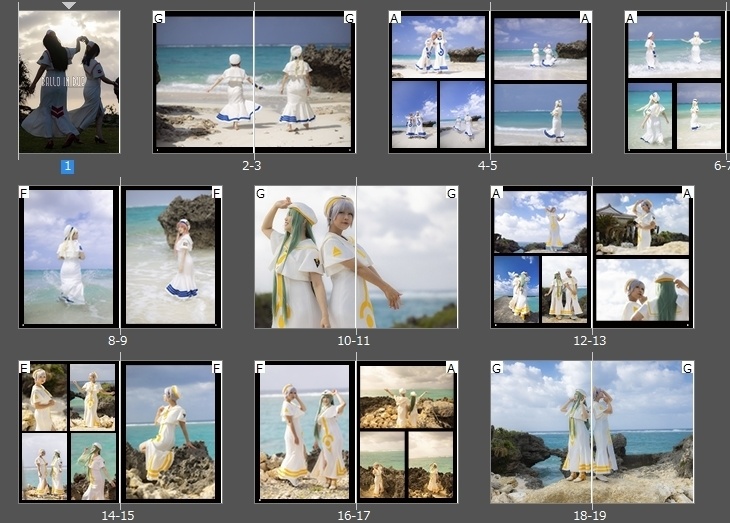Click the highlighted page number 1 label
This screenshot has width=730, height=523.
click(x=68, y=166)
